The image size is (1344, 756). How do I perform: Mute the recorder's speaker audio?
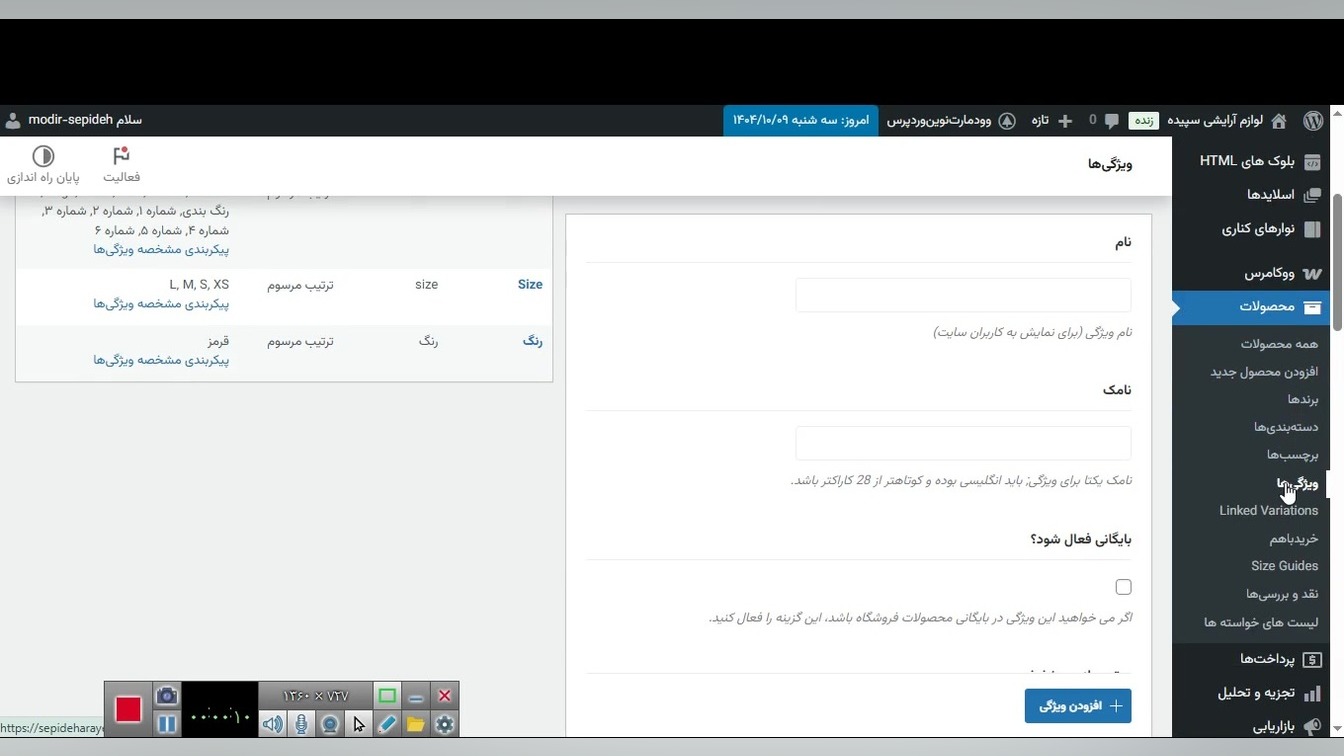click(272, 724)
